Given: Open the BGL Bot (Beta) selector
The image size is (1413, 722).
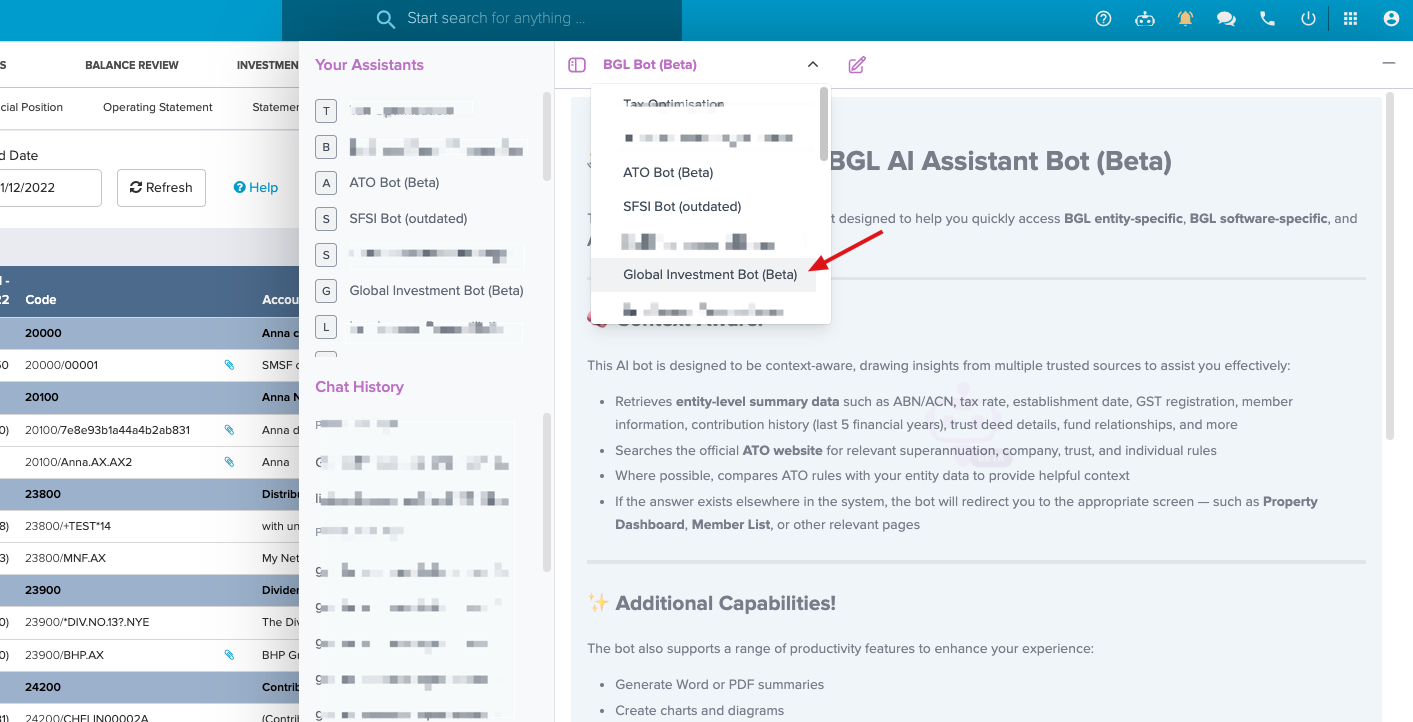Looking at the screenshot, I should coord(710,65).
